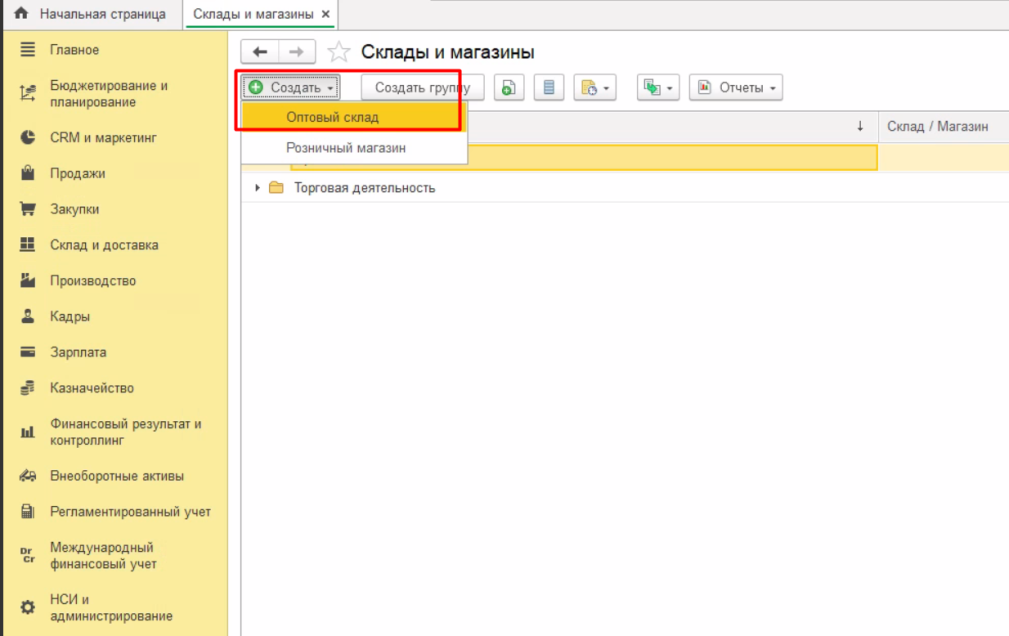Click the Склад / Магазин column header
The height and width of the screenshot is (636, 1009).
tap(937, 126)
